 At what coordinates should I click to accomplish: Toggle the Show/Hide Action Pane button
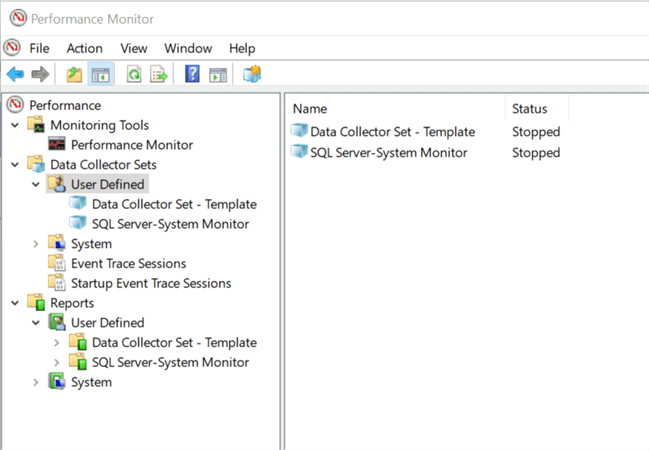pyautogui.click(x=217, y=74)
